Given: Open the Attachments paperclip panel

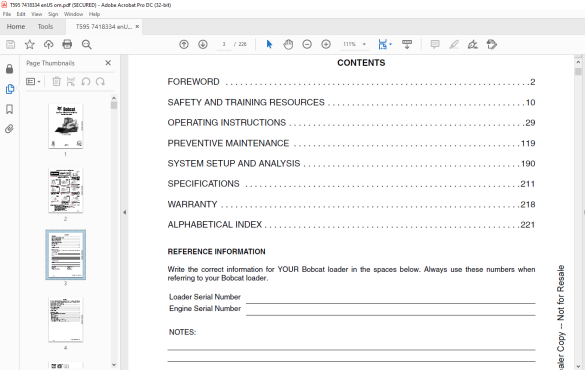Looking at the screenshot, I should 9,129.
